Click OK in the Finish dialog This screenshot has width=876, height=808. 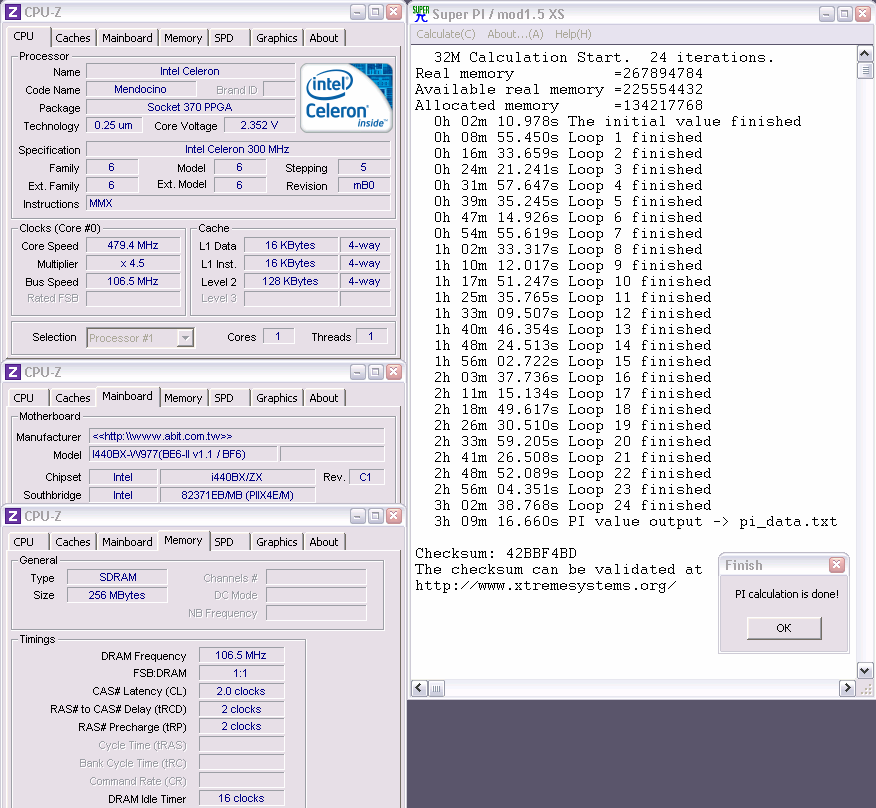pos(784,628)
